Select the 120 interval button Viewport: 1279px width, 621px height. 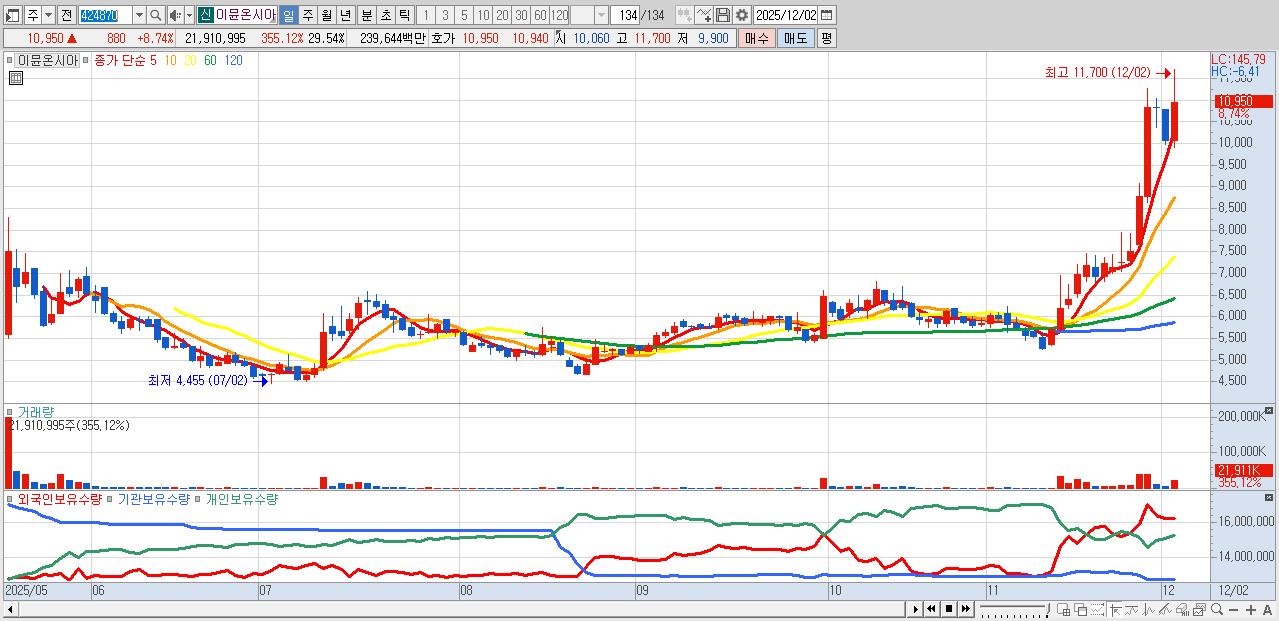[559, 15]
